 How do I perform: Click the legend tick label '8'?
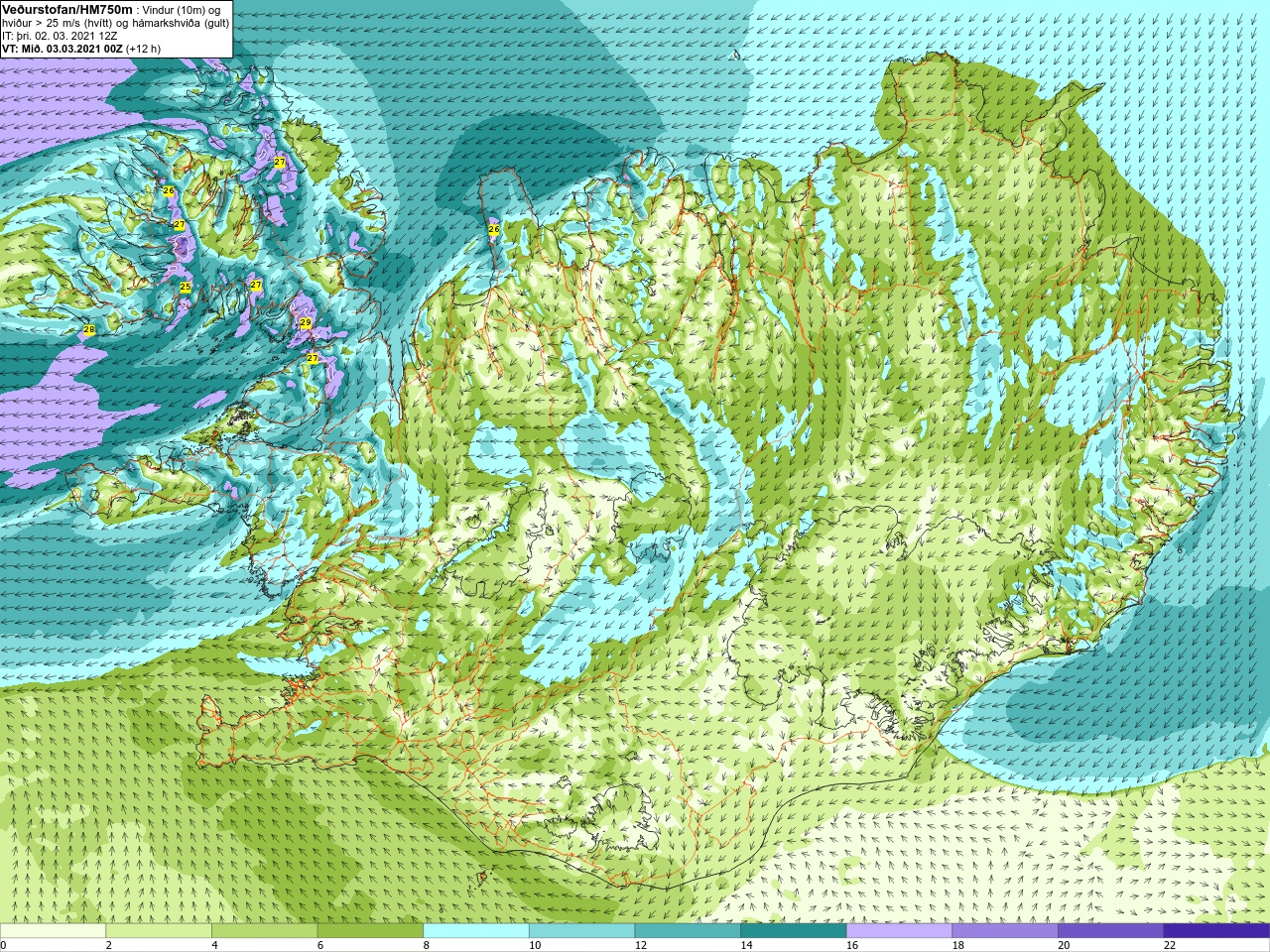point(426,945)
